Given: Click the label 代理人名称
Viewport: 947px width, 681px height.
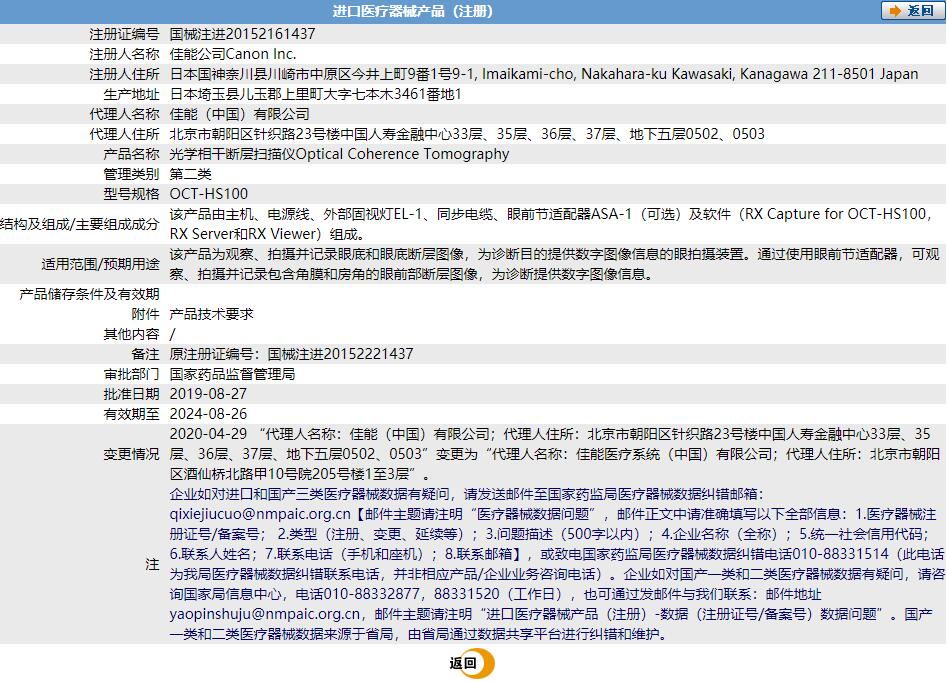Looking at the screenshot, I should (124, 114).
